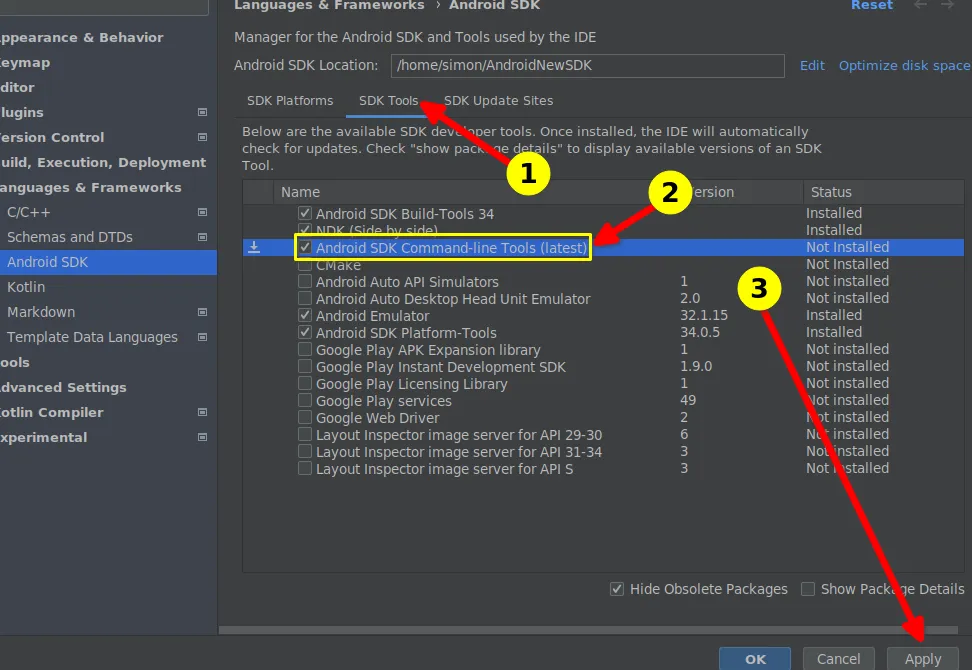Open the Tools settings section
Image resolution: width=972 pixels, height=670 pixels.
15,362
